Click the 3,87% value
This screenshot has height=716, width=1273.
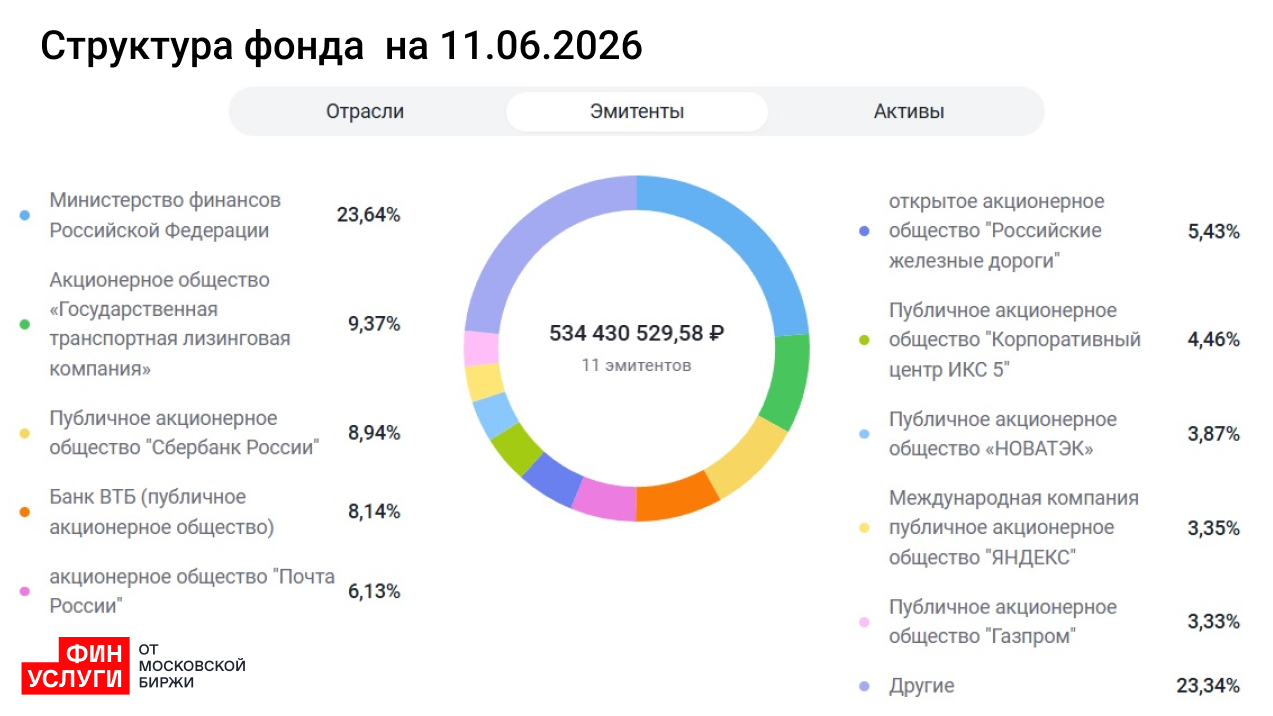[x=1214, y=434]
